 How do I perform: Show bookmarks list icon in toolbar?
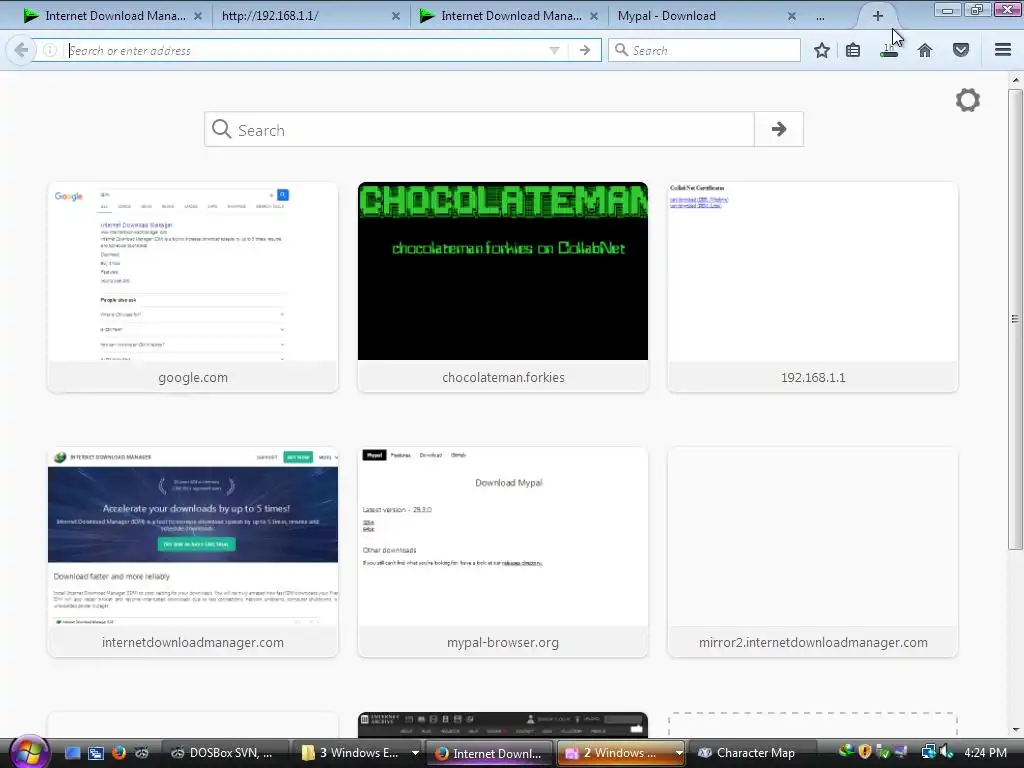coord(853,50)
